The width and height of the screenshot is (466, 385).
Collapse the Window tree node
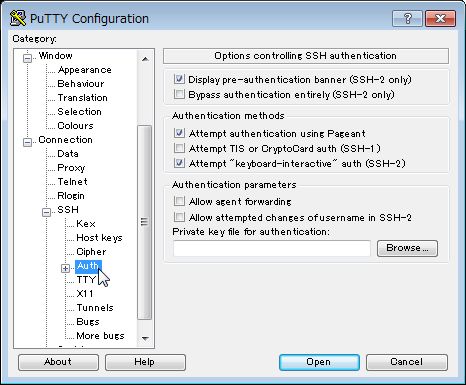[27, 58]
